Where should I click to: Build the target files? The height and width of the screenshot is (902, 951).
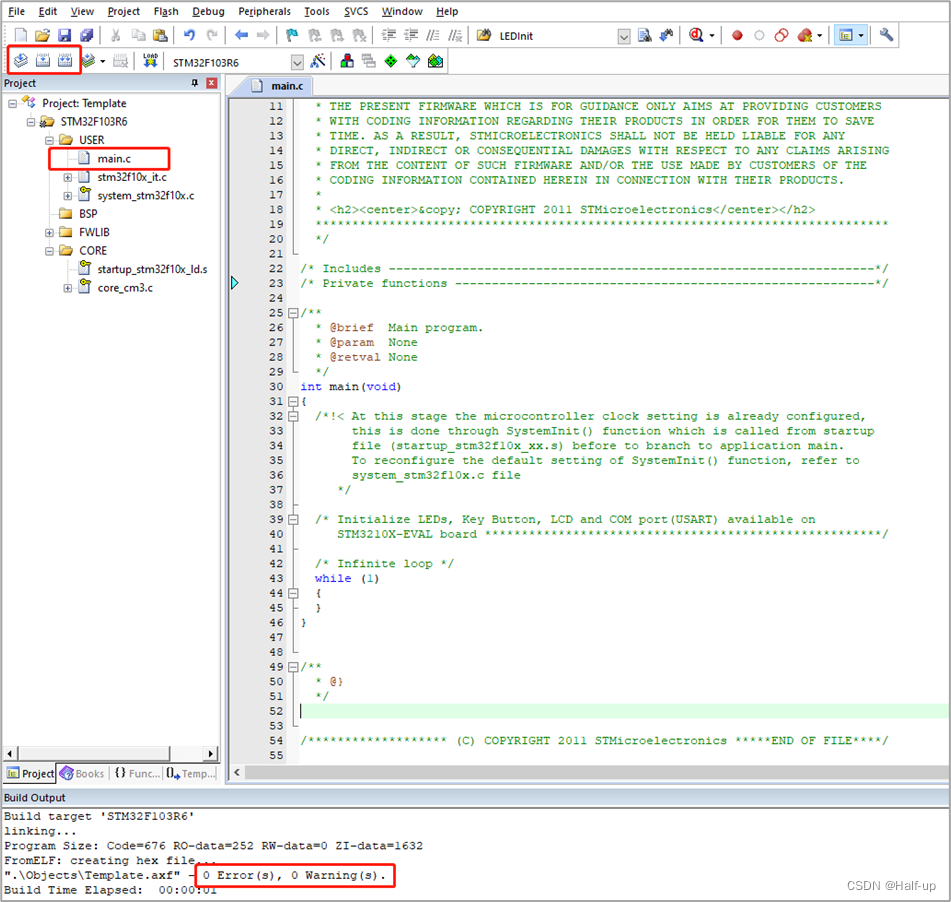pyautogui.click(x=42, y=61)
